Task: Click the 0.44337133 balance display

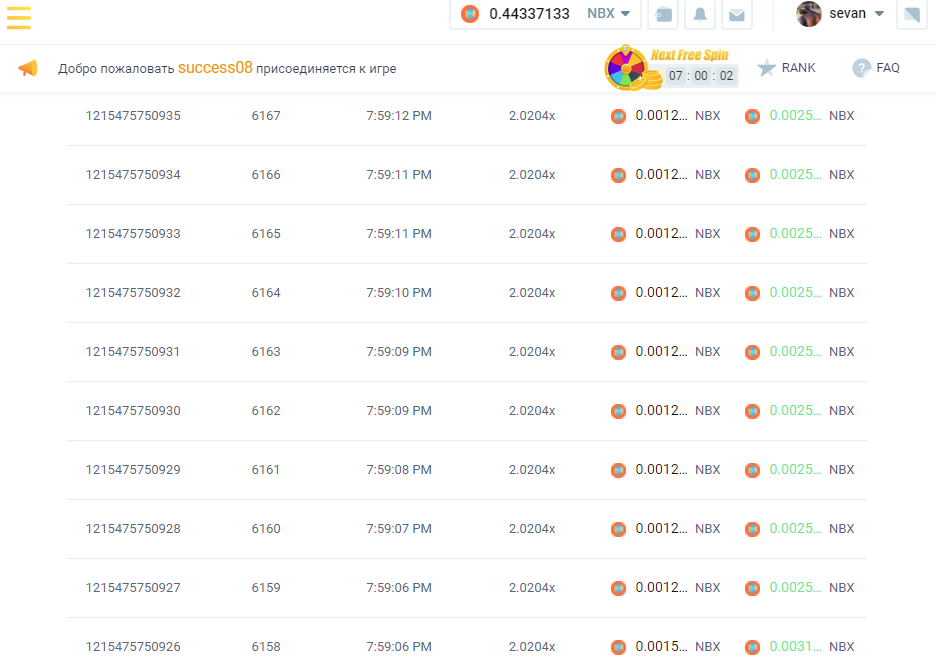Action: tap(529, 14)
